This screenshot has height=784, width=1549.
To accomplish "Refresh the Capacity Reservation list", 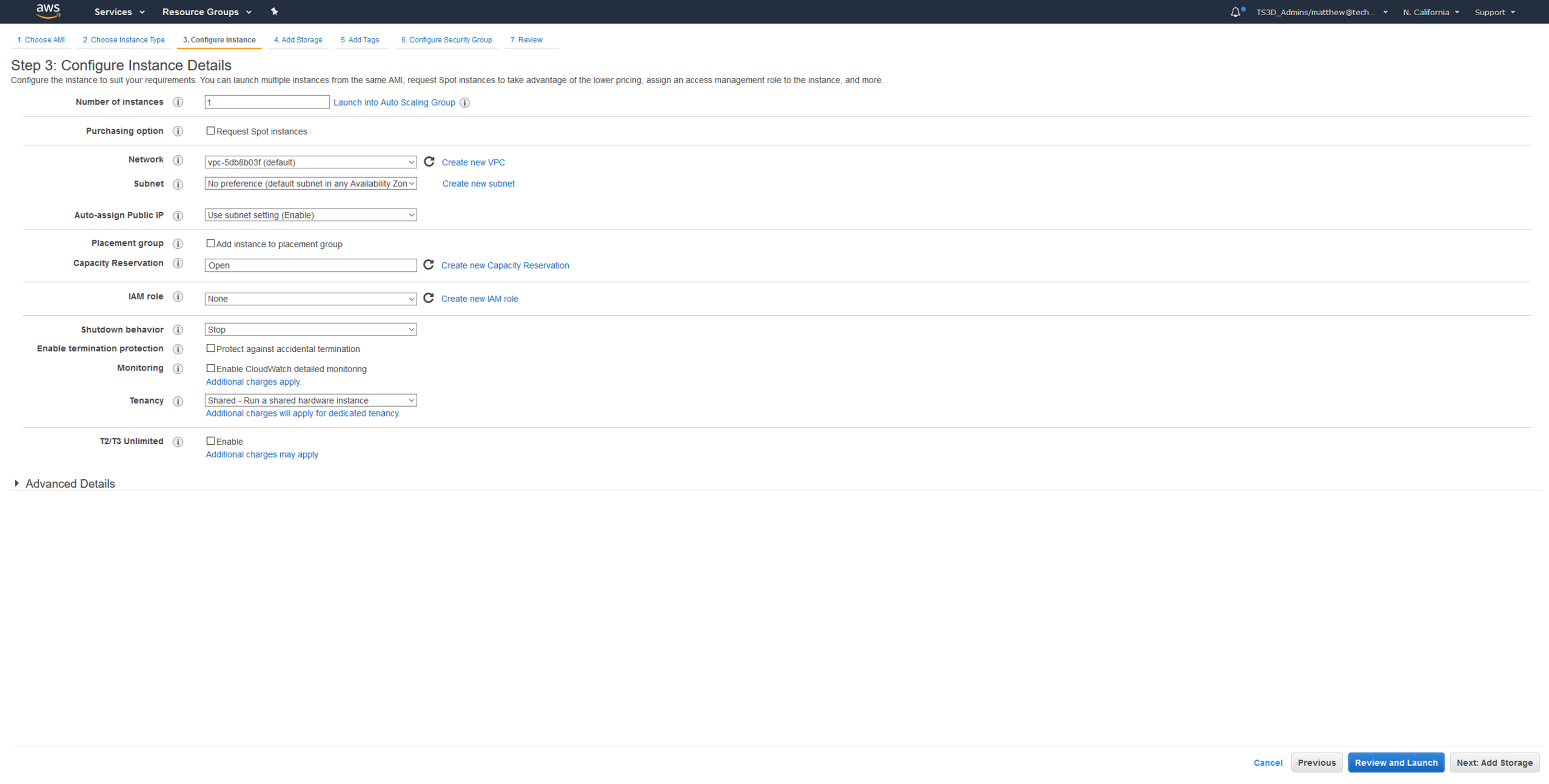I will coord(429,264).
